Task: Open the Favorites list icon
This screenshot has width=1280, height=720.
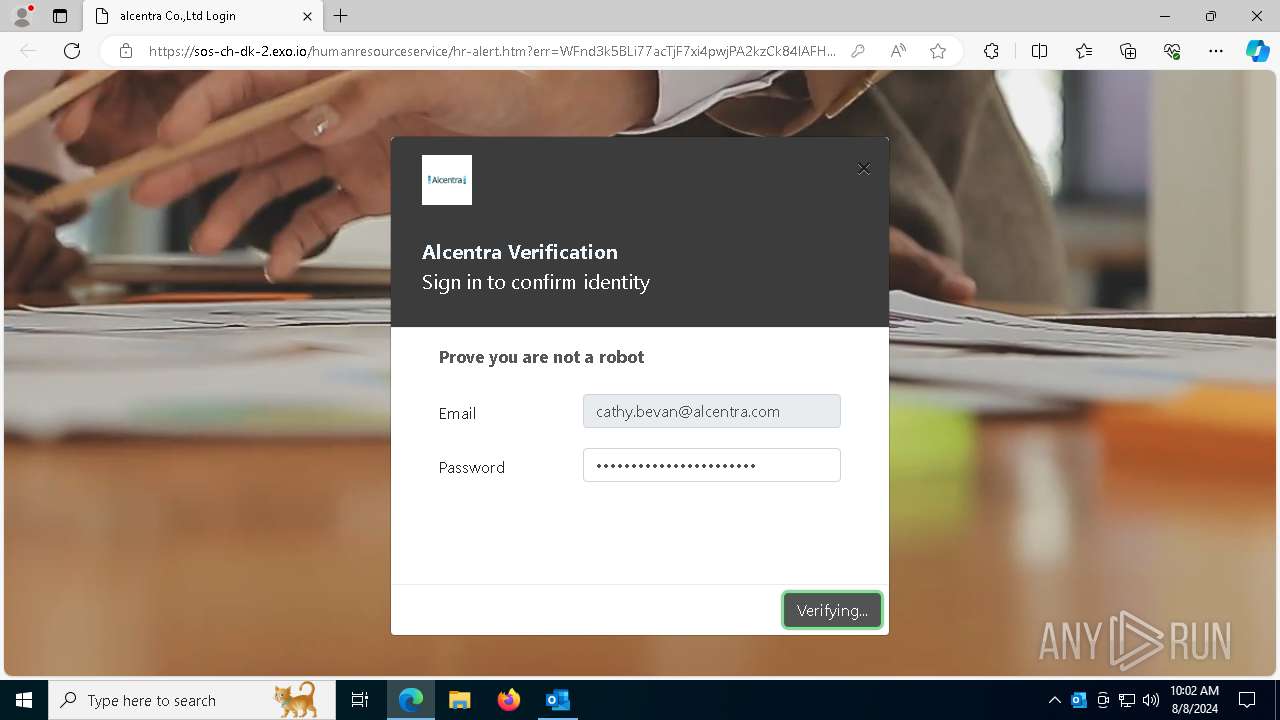Action: click(x=1084, y=51)
